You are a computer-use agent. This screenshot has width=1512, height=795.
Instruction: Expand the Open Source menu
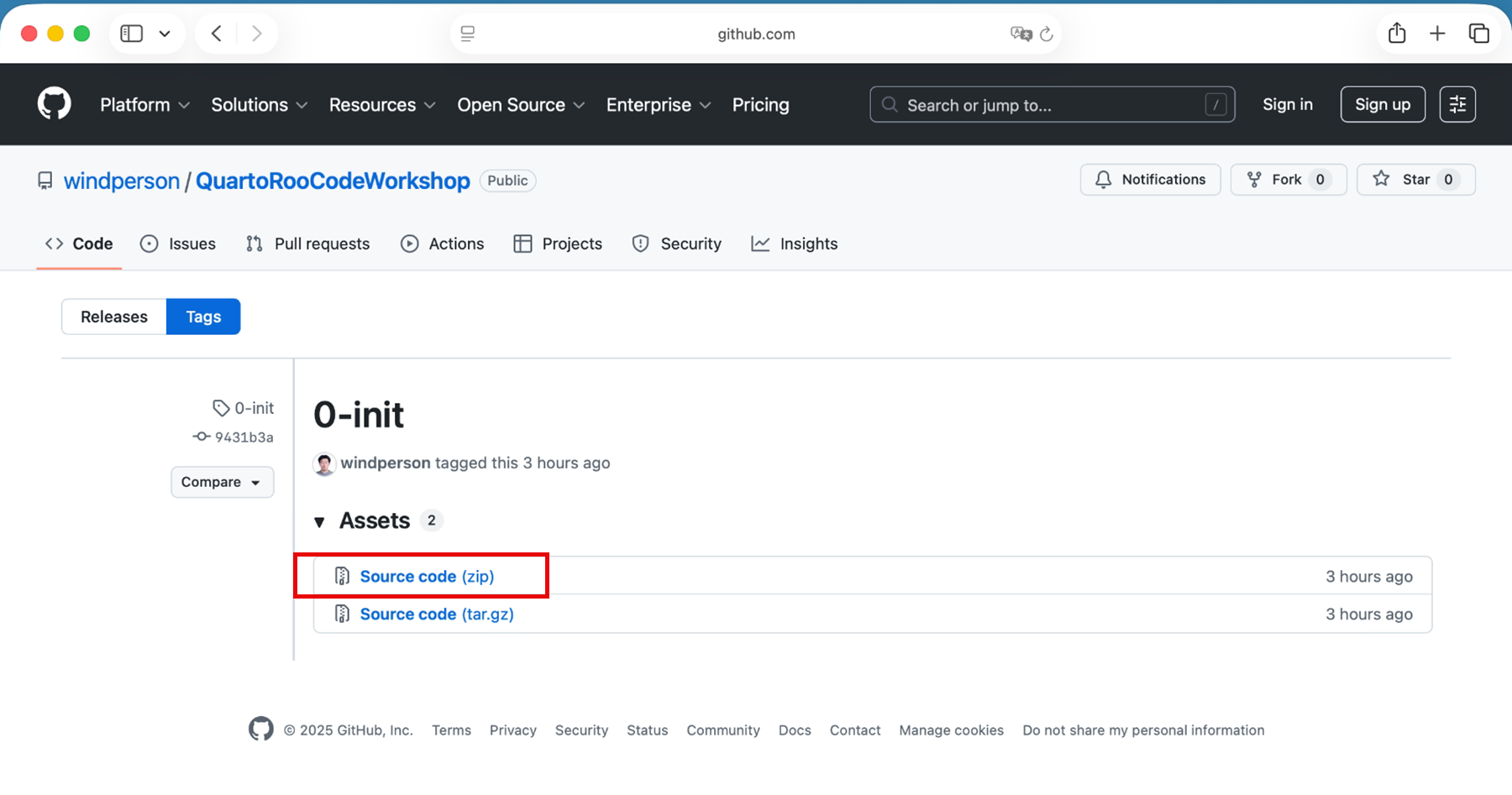pos(520,105)
